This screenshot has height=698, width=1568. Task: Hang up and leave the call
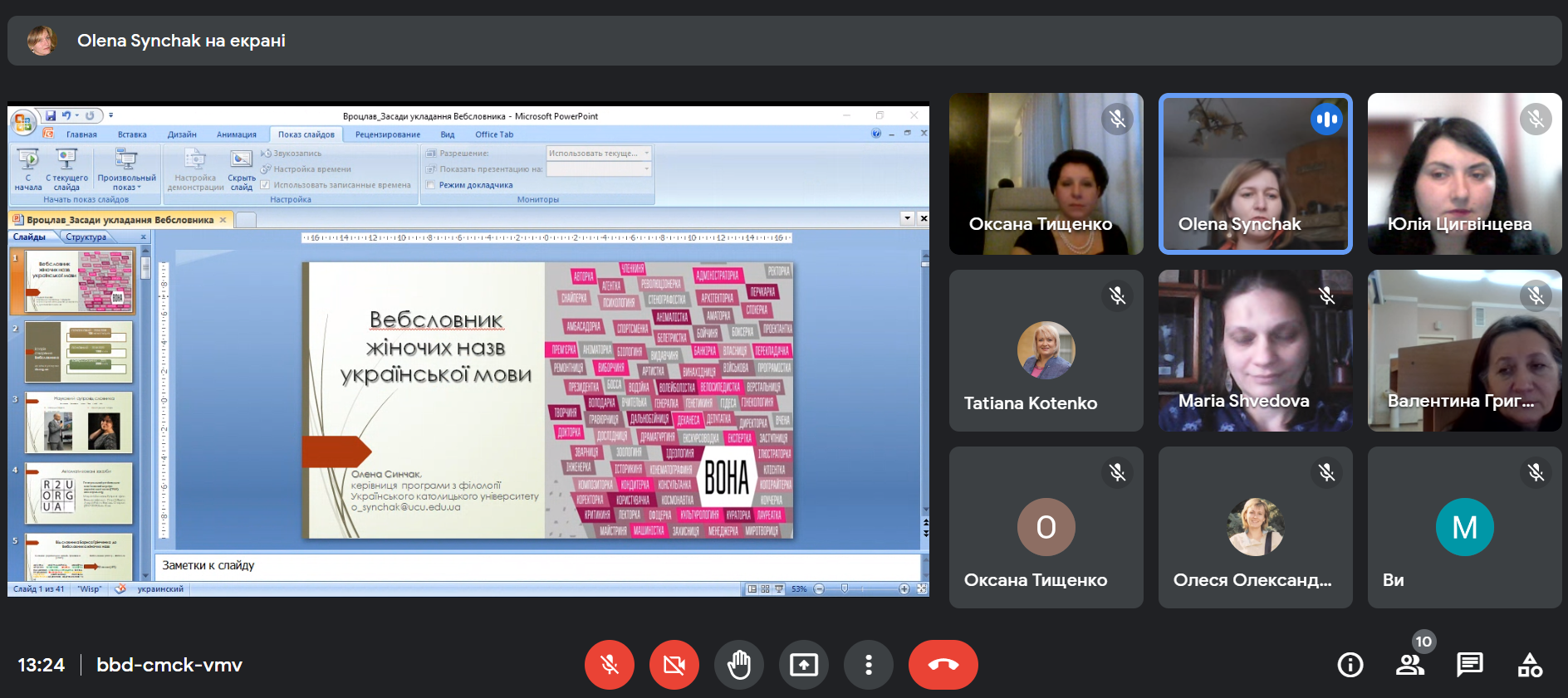pos(943,665)
